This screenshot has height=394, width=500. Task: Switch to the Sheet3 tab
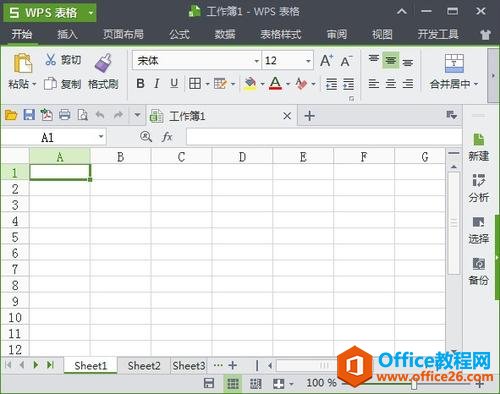(x=189, y=366)
